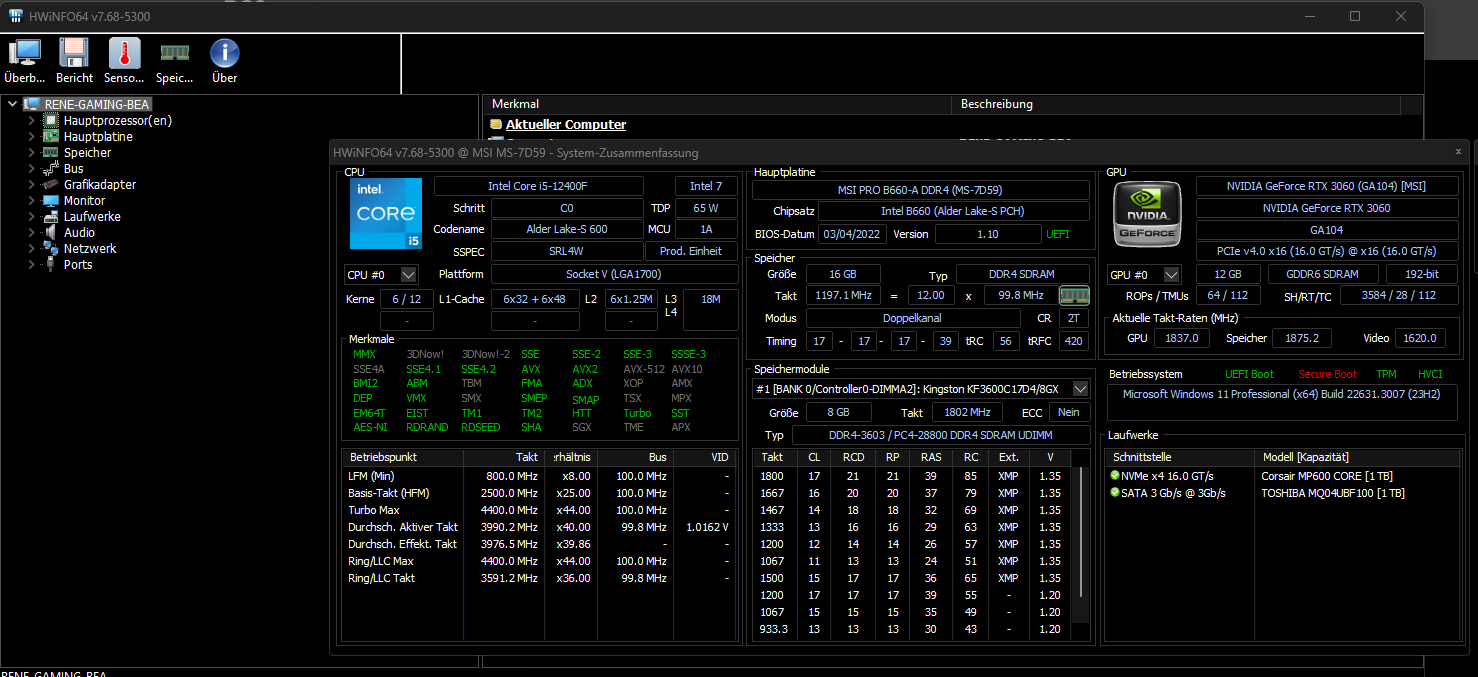Maximize the HWiNFO64 main window
Viewport: 1478px width, 677px height.
1355,16
